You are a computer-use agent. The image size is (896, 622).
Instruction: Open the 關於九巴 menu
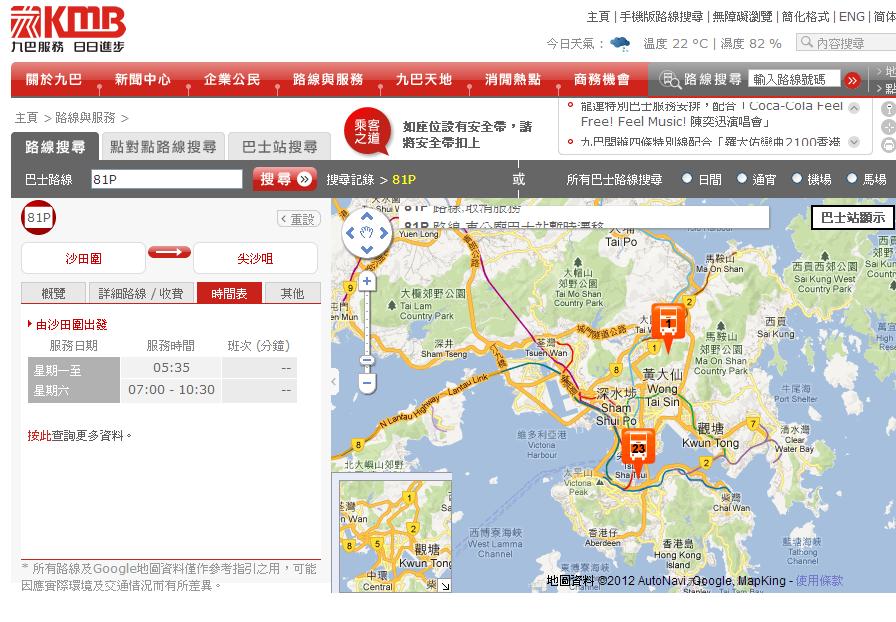pyautogui.click(x=54, y=79)
